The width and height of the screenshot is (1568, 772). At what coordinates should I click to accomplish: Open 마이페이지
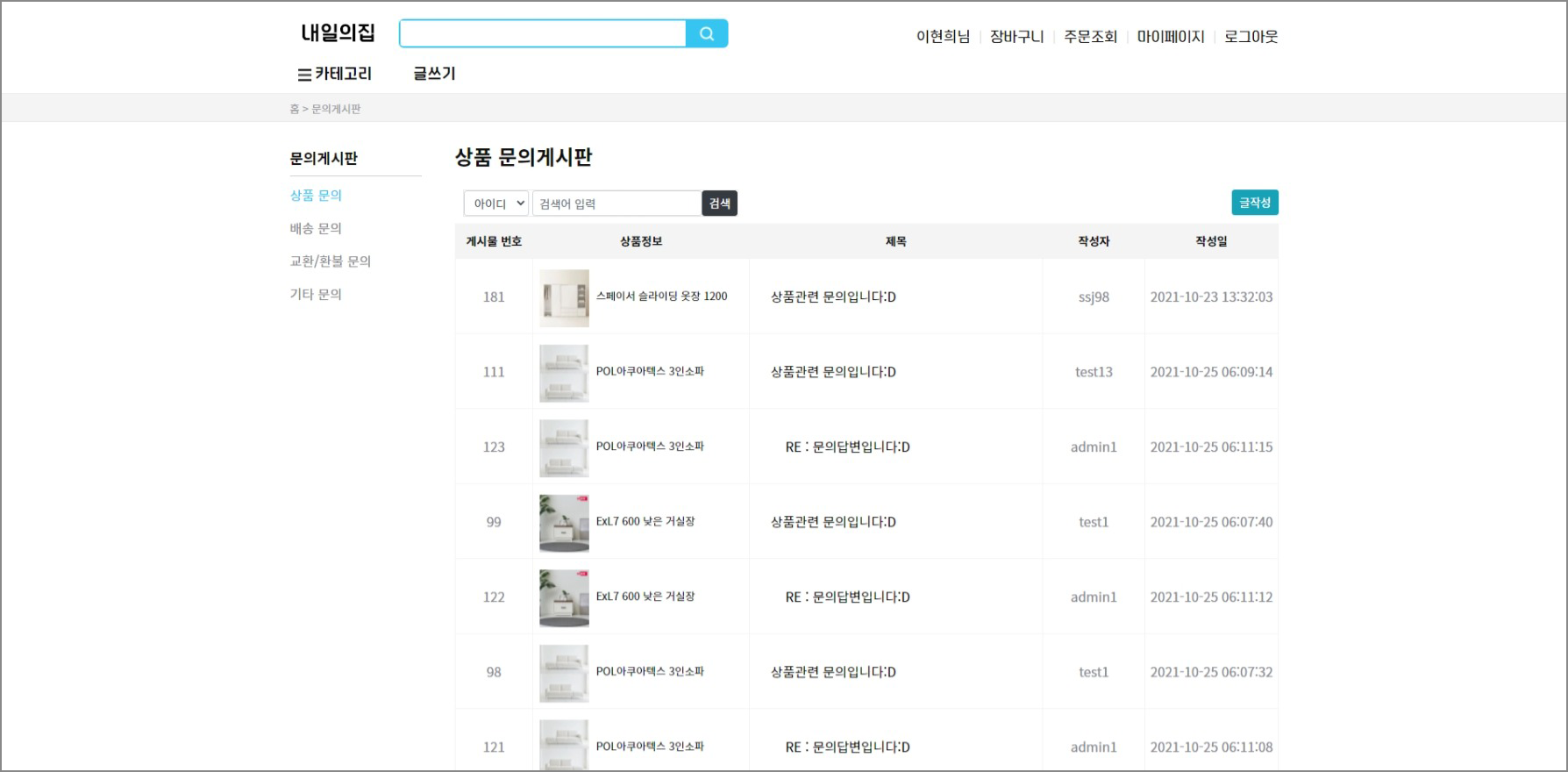click(1171, 37)
